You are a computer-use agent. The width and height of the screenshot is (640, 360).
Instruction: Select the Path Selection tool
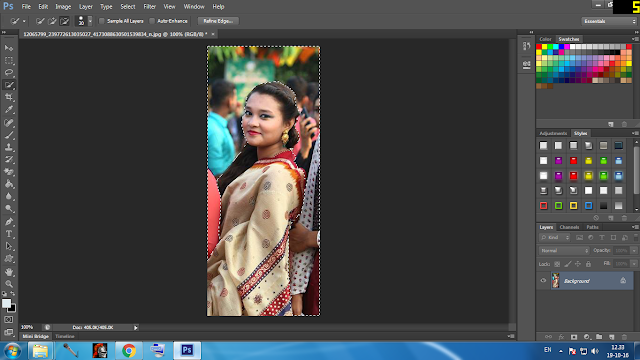[9, 246]
